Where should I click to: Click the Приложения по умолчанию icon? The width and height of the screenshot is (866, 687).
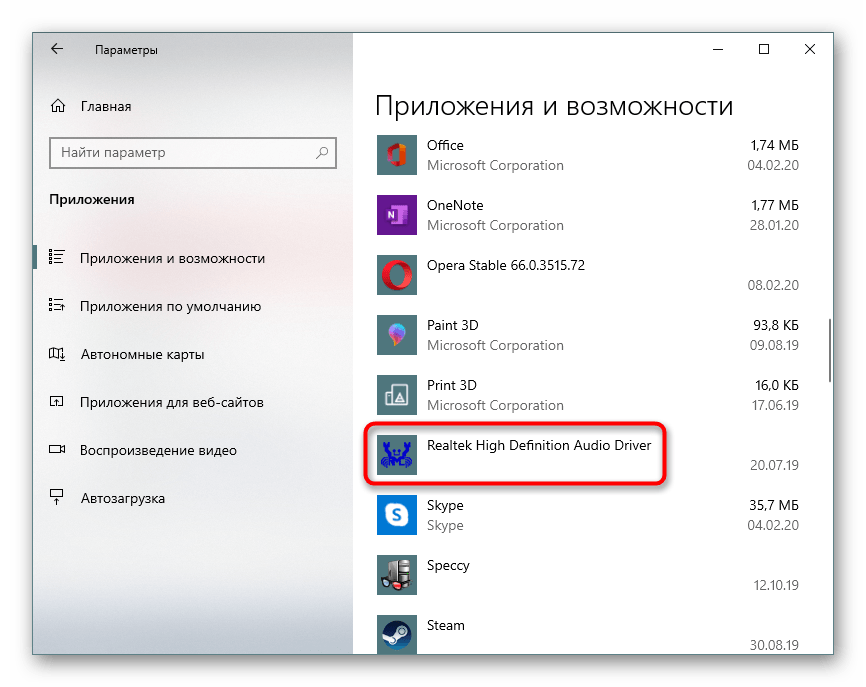point(57,305)
